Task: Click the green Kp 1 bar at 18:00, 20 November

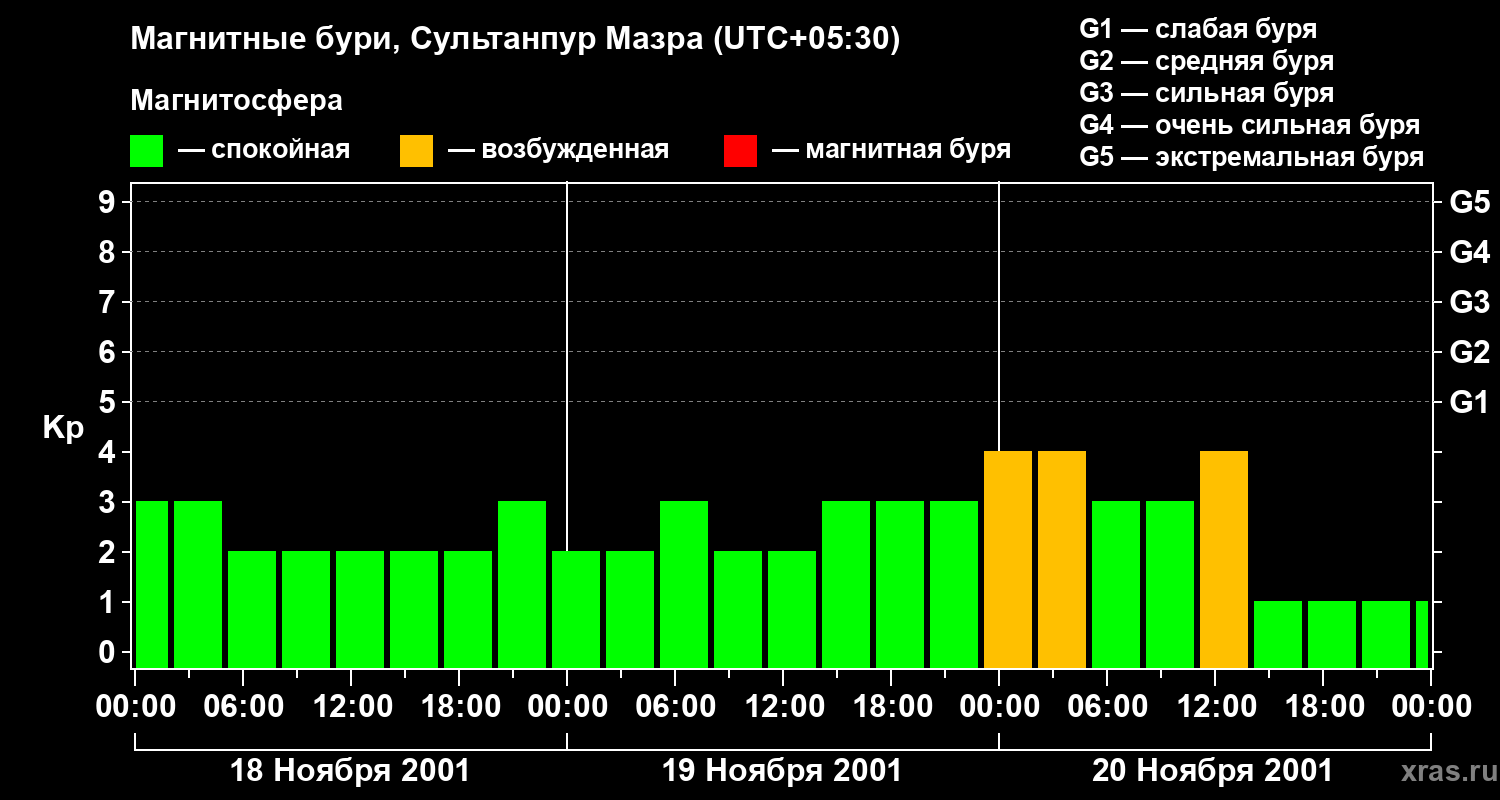Action: tap(1332, 635)
